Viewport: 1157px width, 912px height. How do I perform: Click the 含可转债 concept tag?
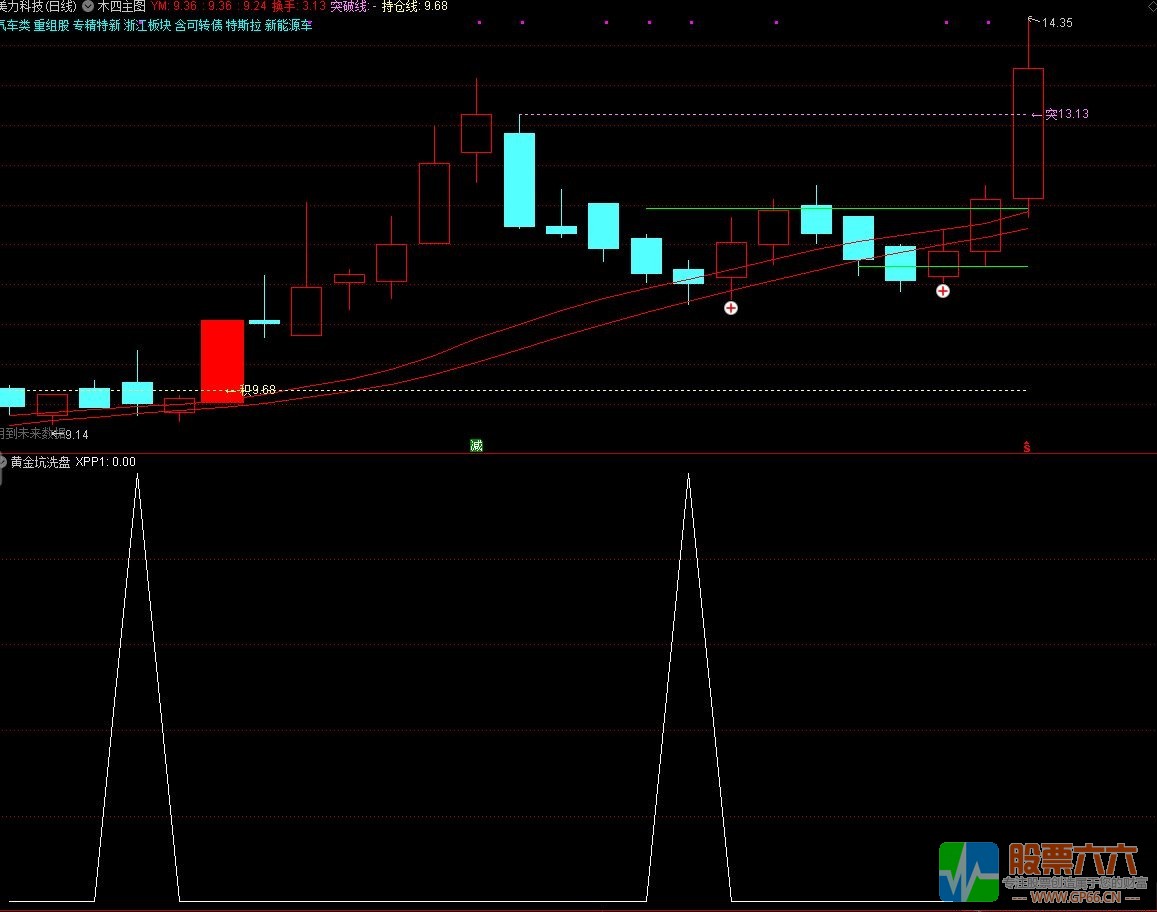198,25
